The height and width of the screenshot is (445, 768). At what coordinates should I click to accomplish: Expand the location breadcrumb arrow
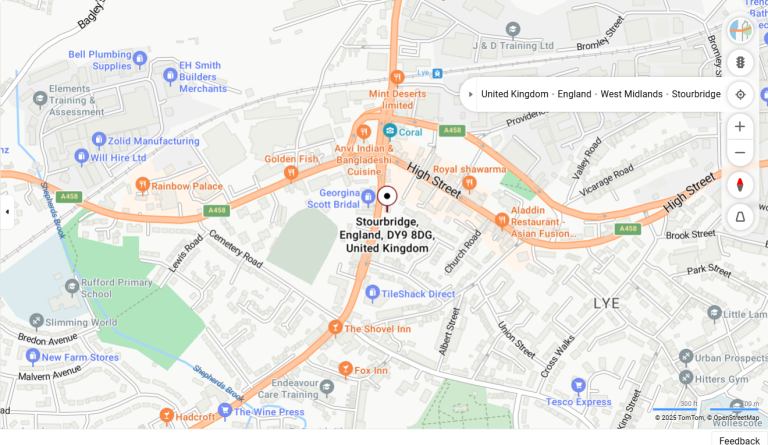(471, 94)
